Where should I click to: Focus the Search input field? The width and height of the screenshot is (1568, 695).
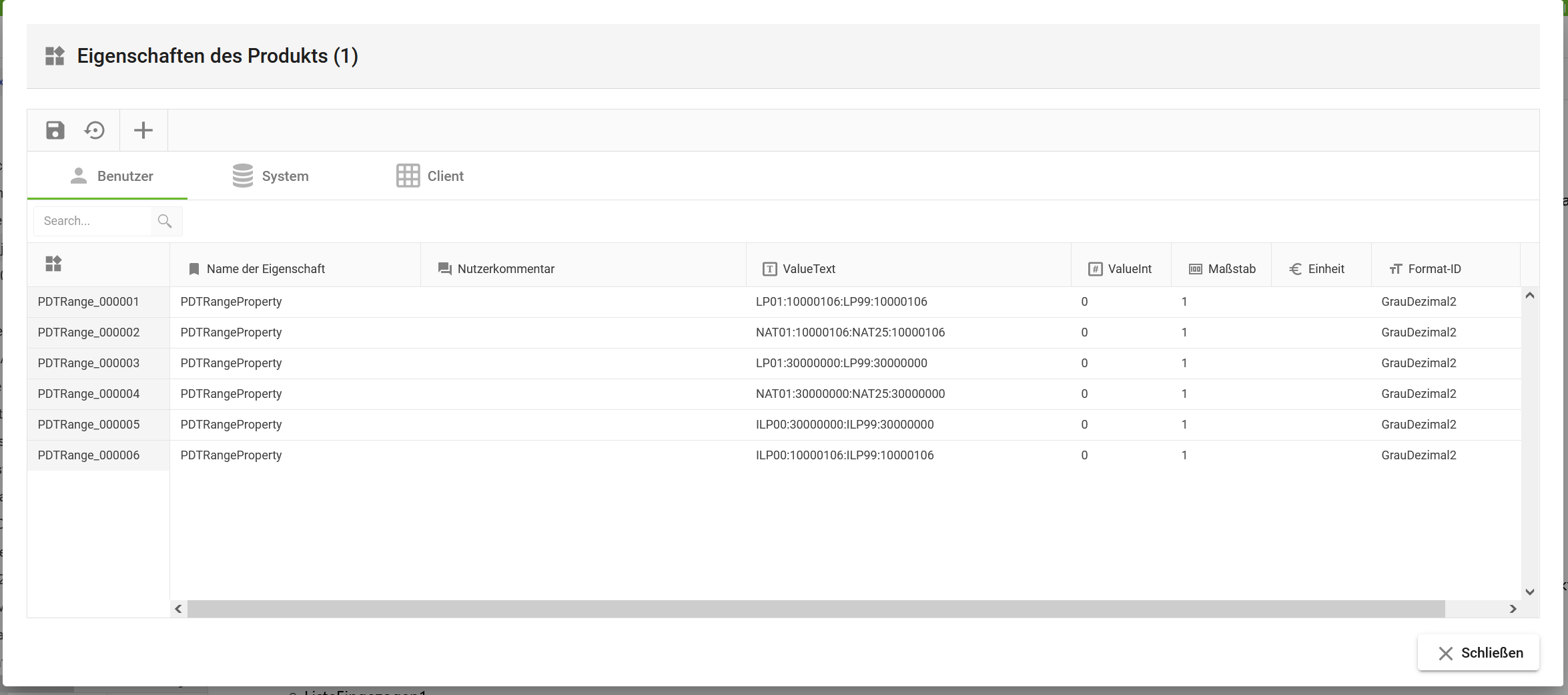click(93, 221)
